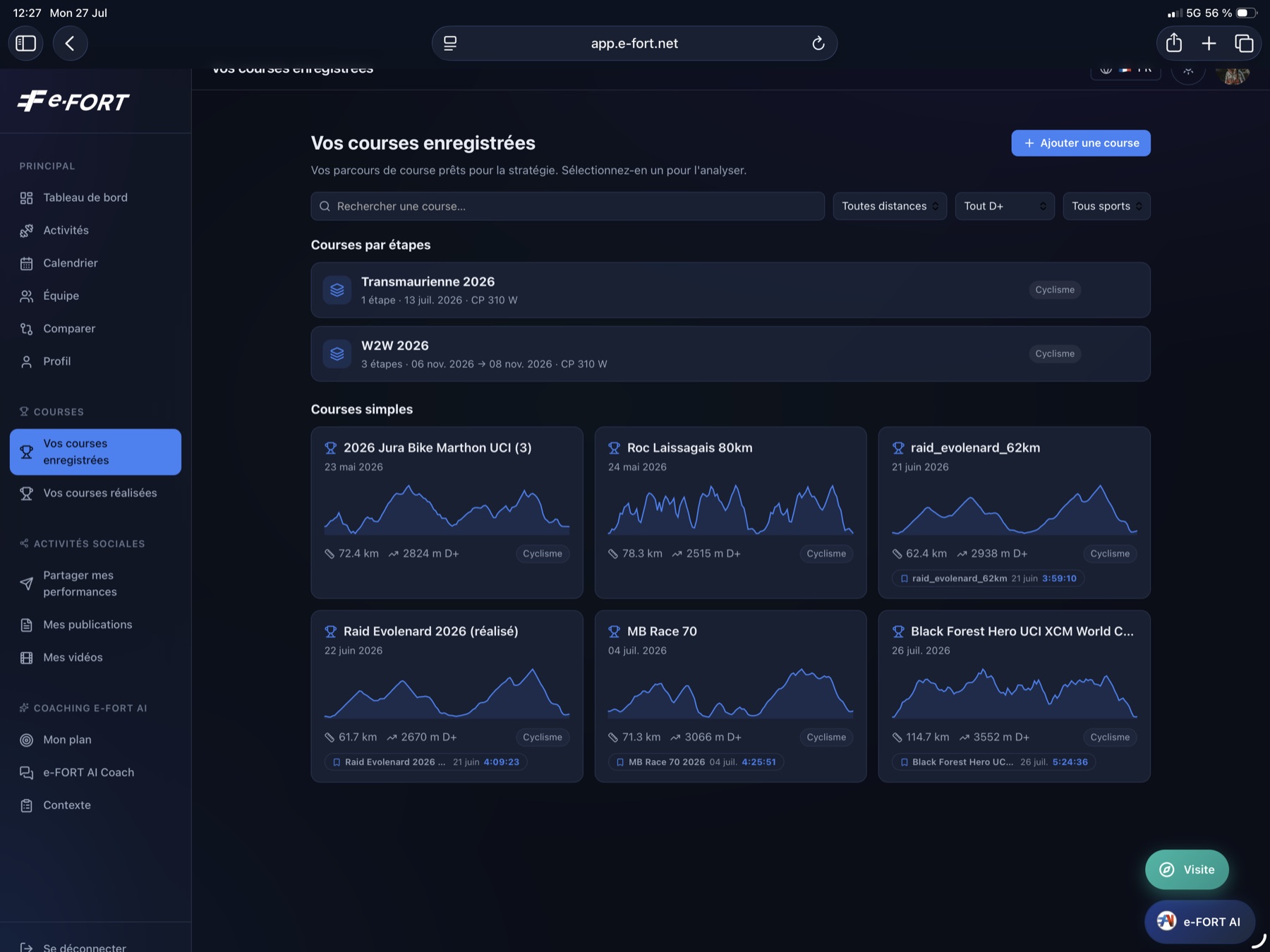Open Mon plan
The width and height of the screenshot is (1270, 952).
tap(95, 740)
